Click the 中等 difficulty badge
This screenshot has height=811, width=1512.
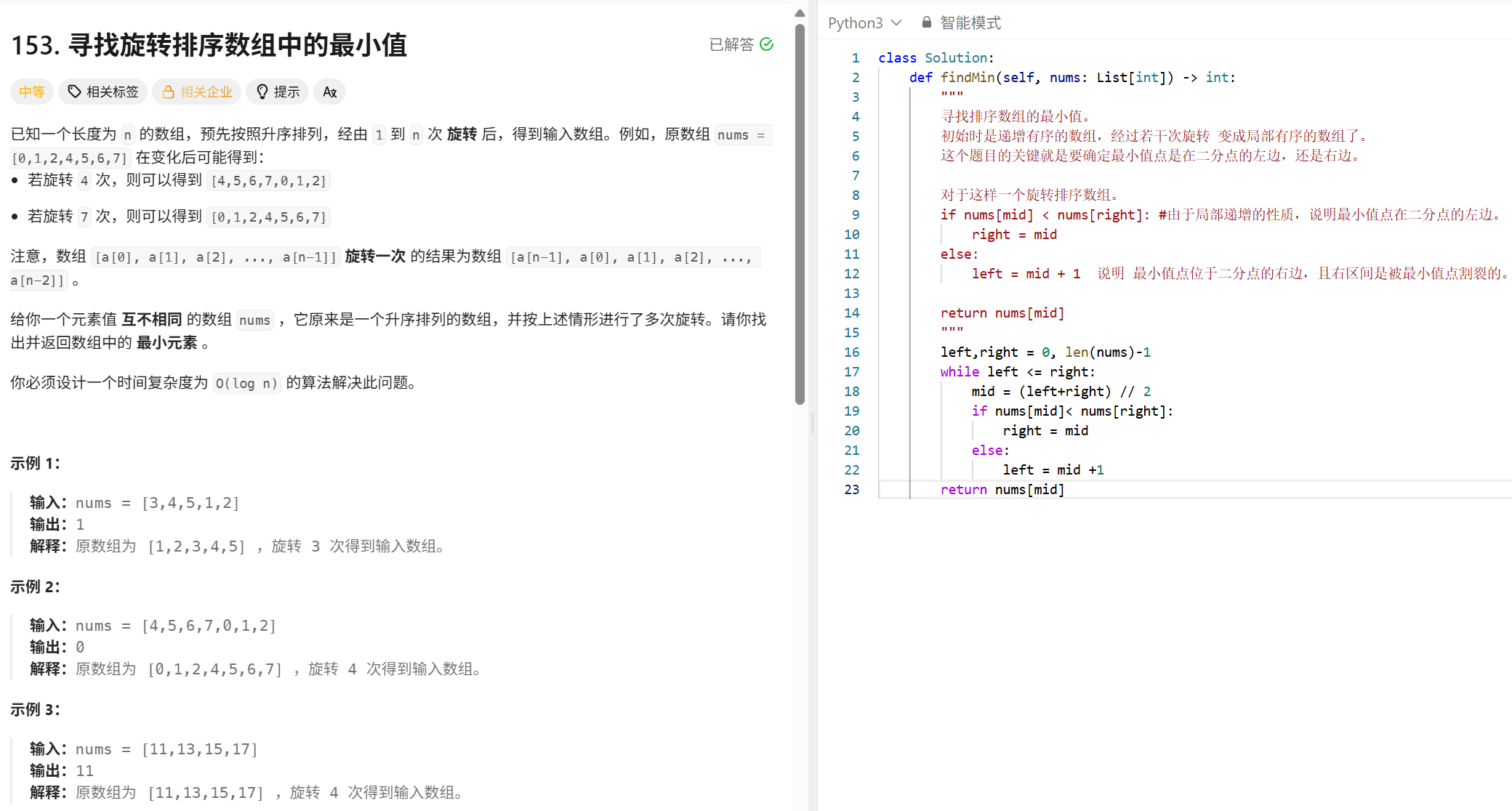[x=31, y=92]
